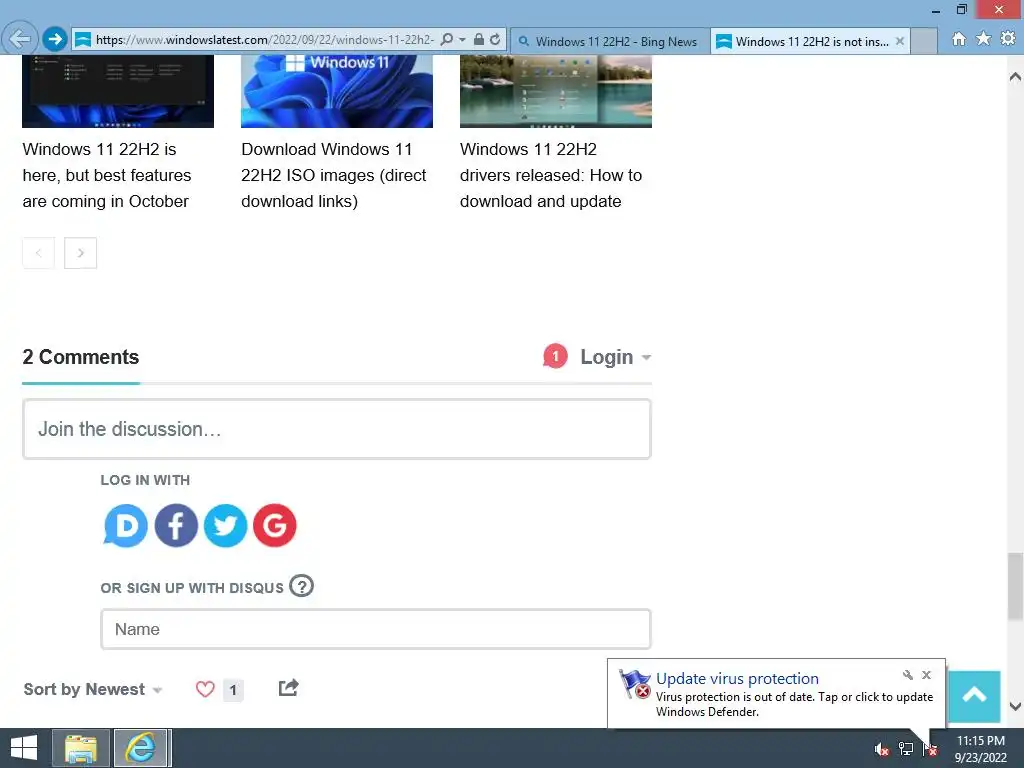The width and height of the screenshot is (1024, 768).
Task: Open 'Windows 11 22H2 is here' article link
Action: tap(107, 175)
